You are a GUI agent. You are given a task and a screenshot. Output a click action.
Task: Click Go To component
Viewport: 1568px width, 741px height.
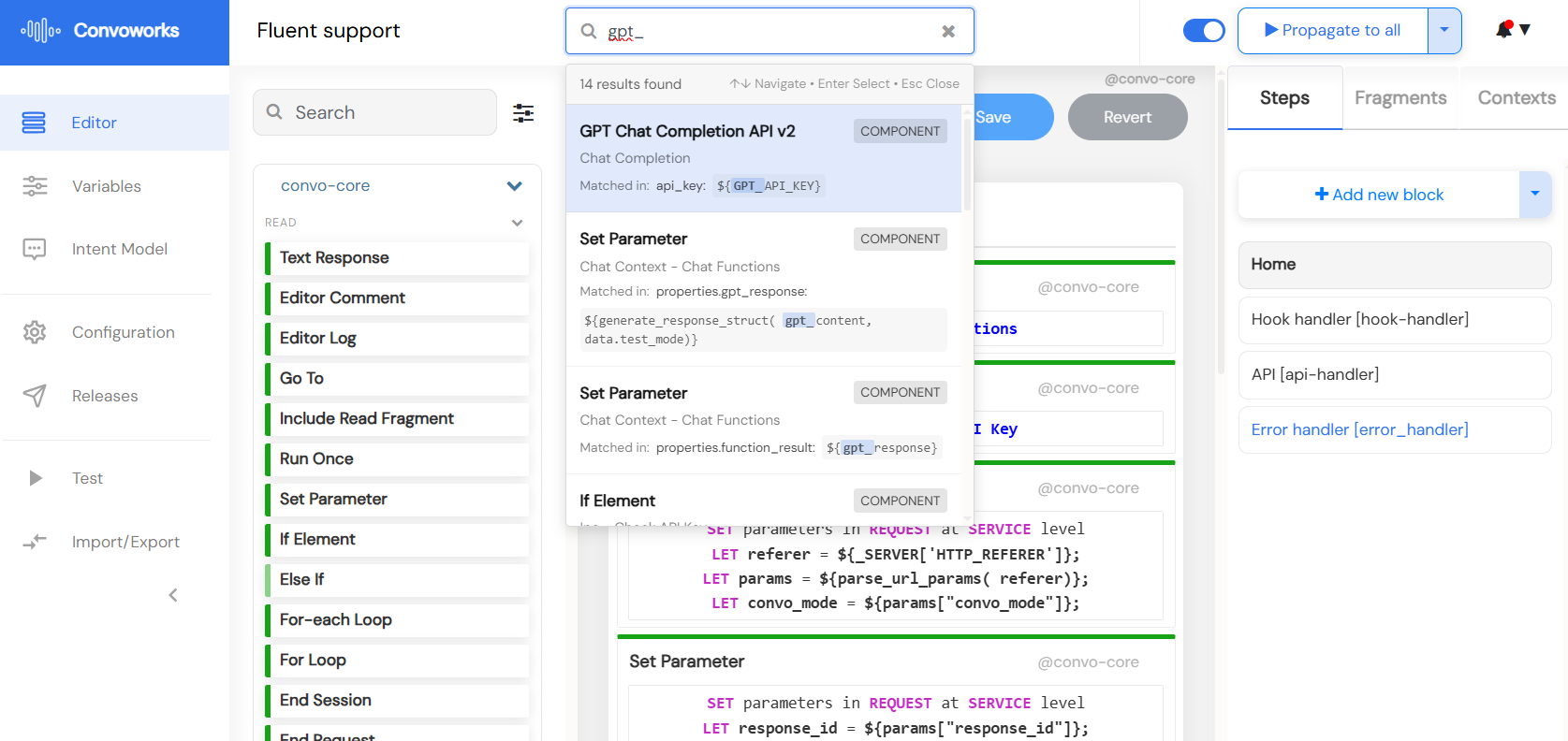click(397, 379)
